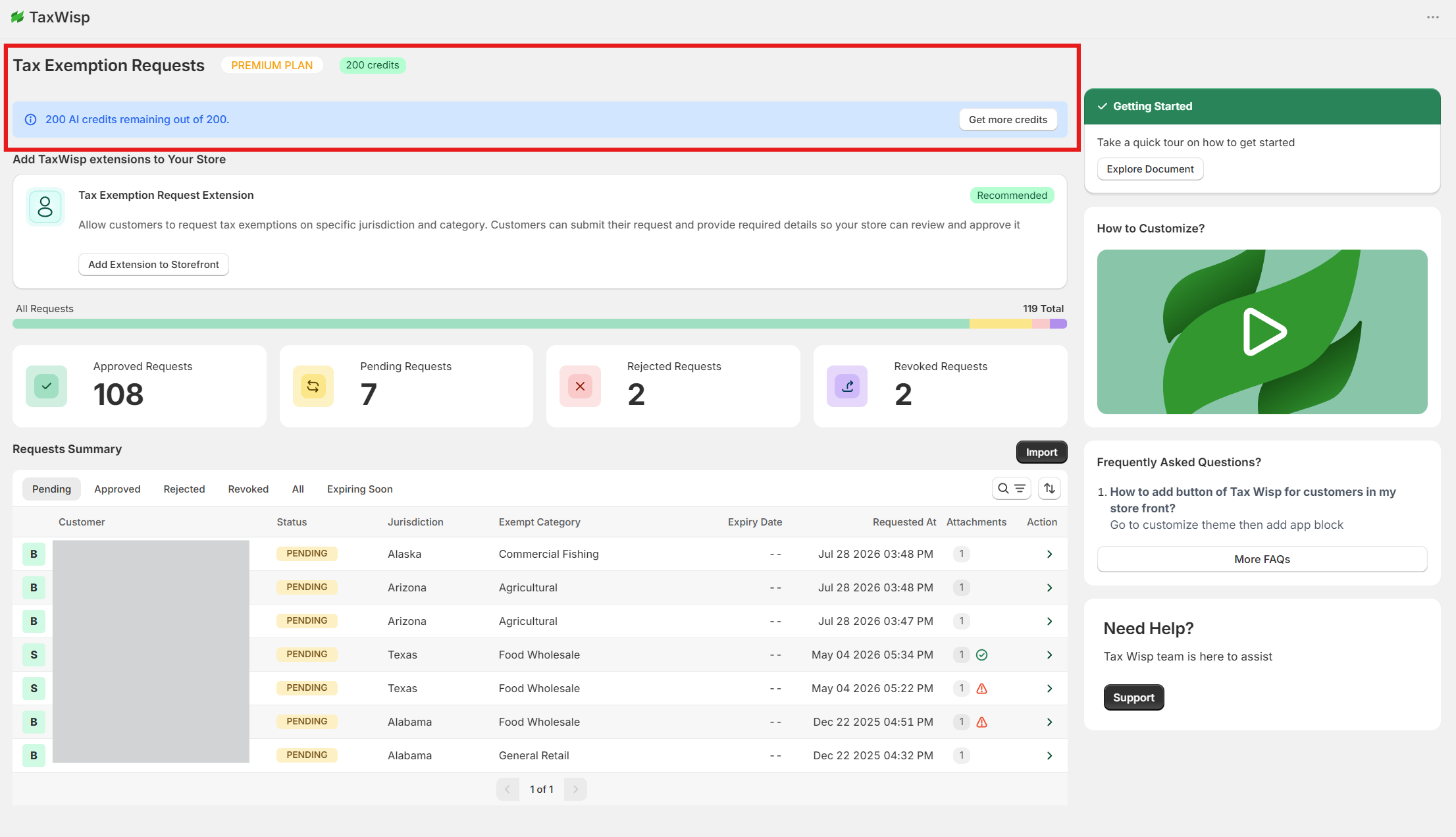Click the 108 approved requests count
The width and height of the screenshot is (1456, 837).
point(118,395)
